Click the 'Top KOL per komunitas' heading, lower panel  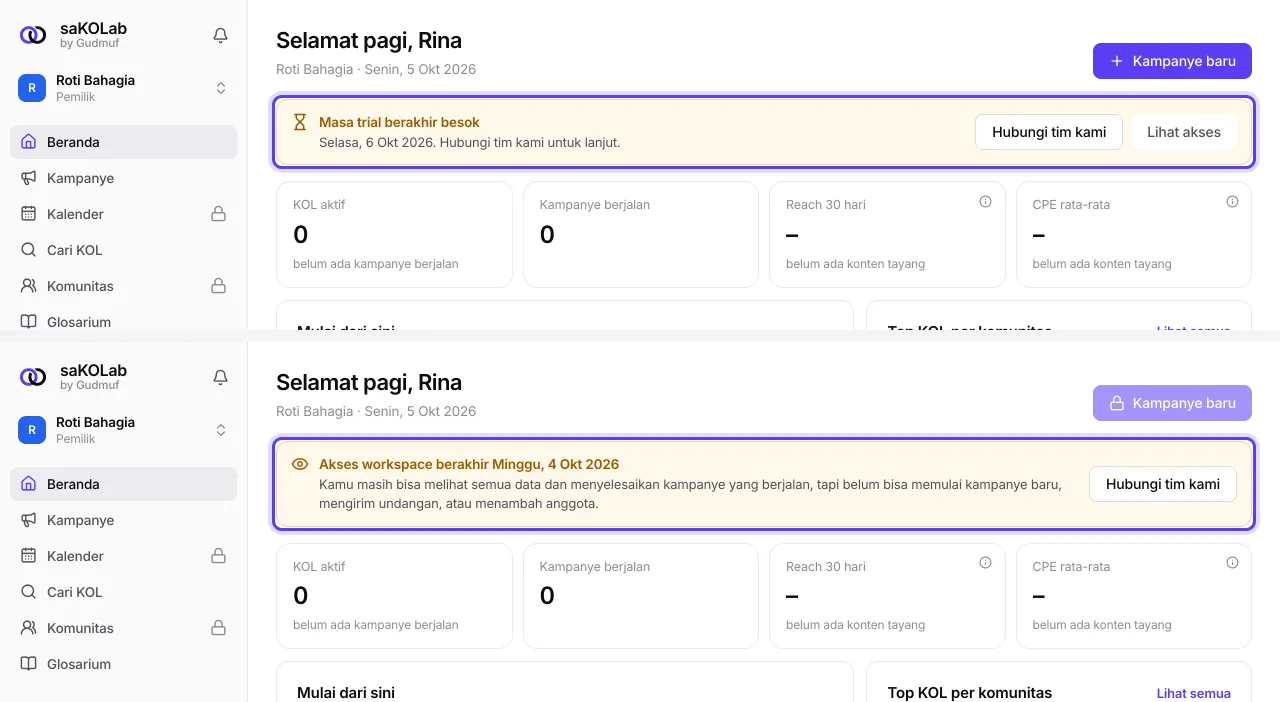(x=970, y=693)
